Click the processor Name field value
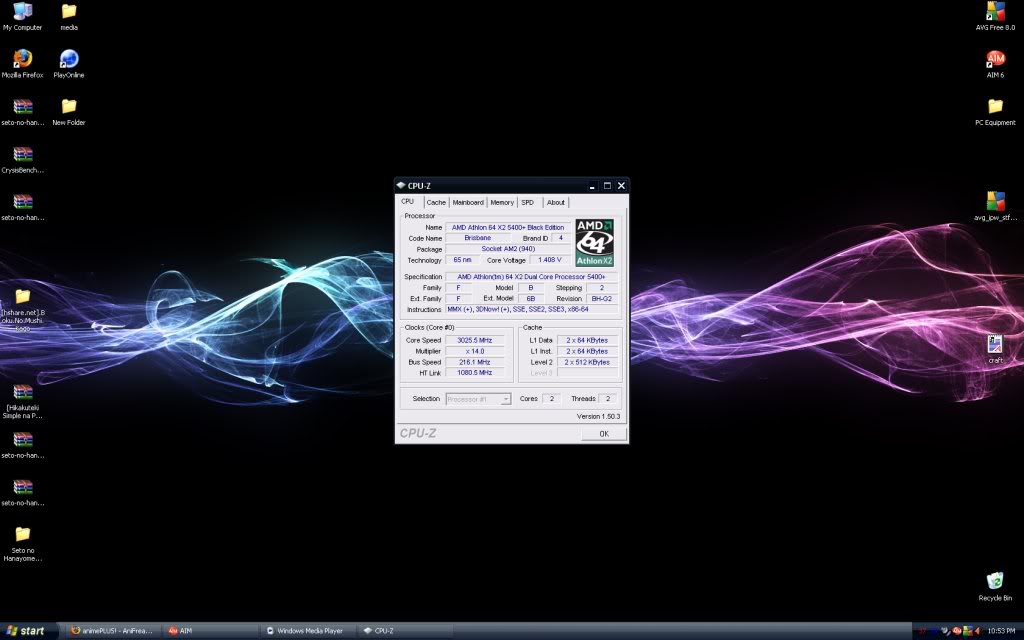Image resolution: width=1024 pixels, height=640 pixels. 508,227
